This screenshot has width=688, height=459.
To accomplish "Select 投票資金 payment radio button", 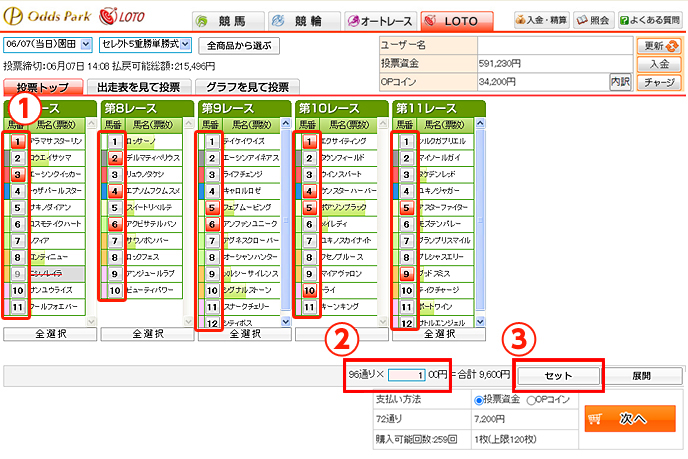I will pyautogui.click(x=476, y=400).
